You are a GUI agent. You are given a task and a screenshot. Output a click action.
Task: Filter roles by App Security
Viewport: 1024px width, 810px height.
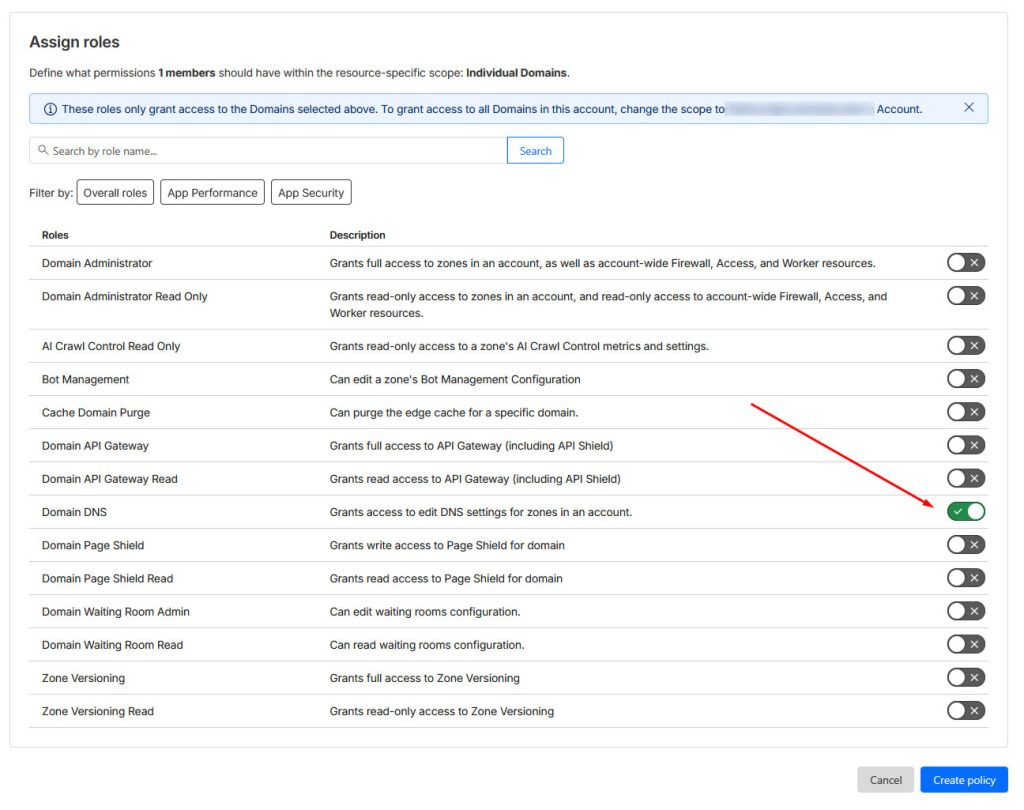tap(311, 193)
